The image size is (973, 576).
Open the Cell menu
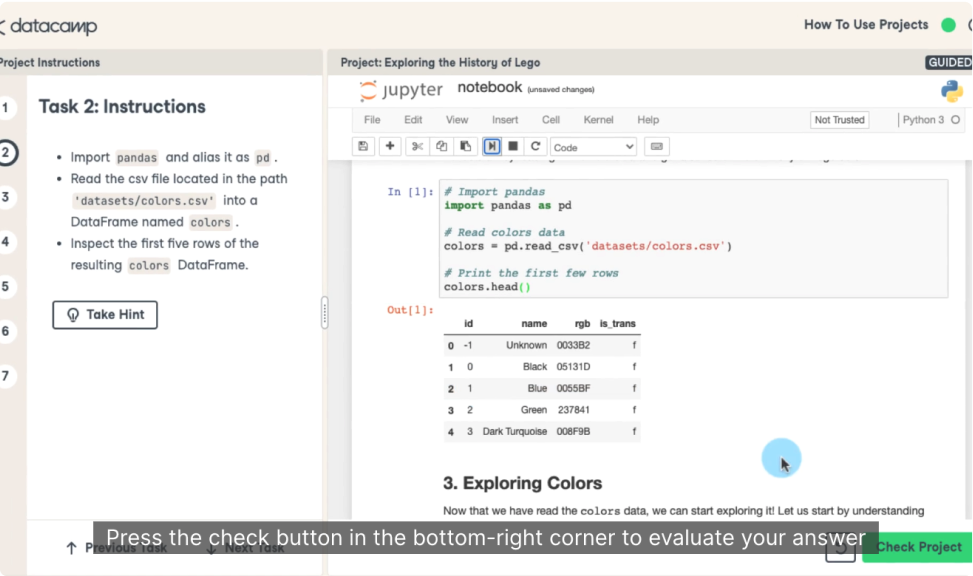(x=552, y=119)
